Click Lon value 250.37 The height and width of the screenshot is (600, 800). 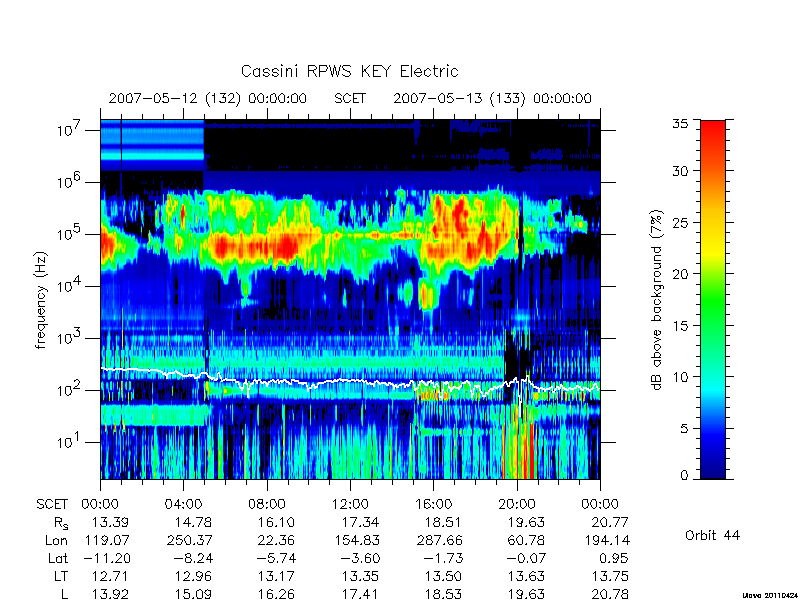tap(189, 540)
